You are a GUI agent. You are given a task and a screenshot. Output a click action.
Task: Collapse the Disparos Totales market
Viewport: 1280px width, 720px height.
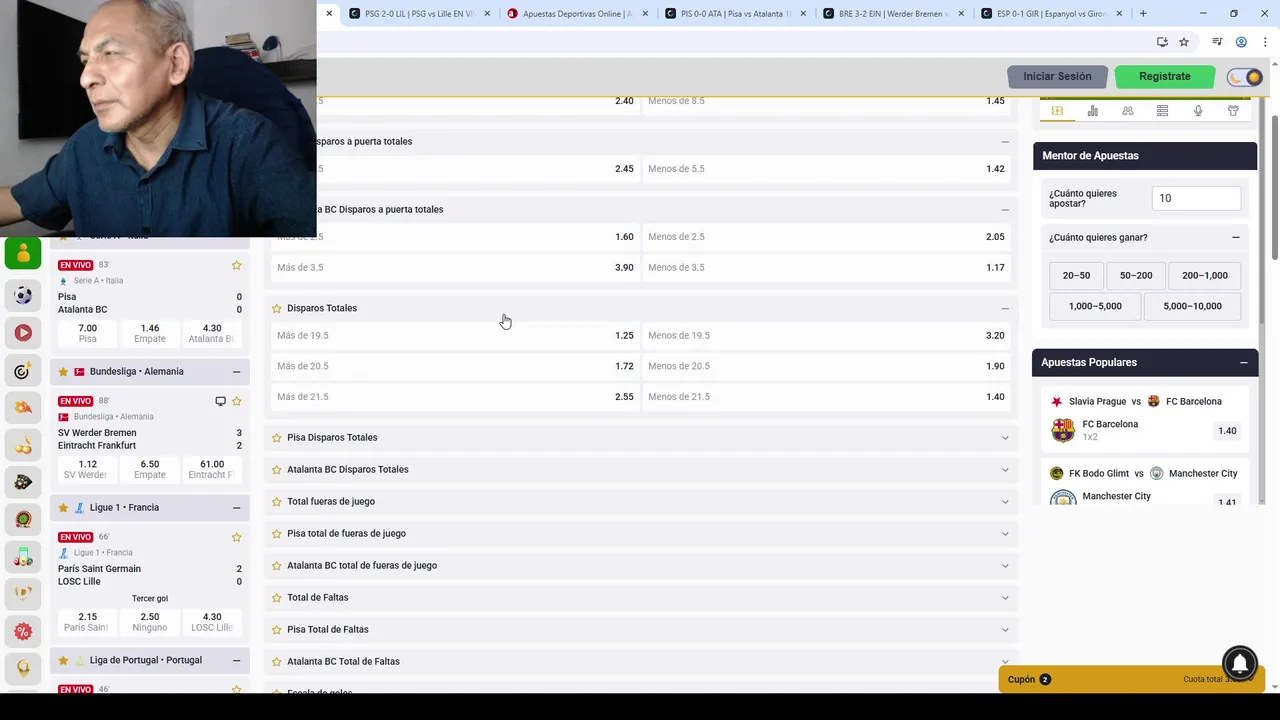coord(1005,309)
